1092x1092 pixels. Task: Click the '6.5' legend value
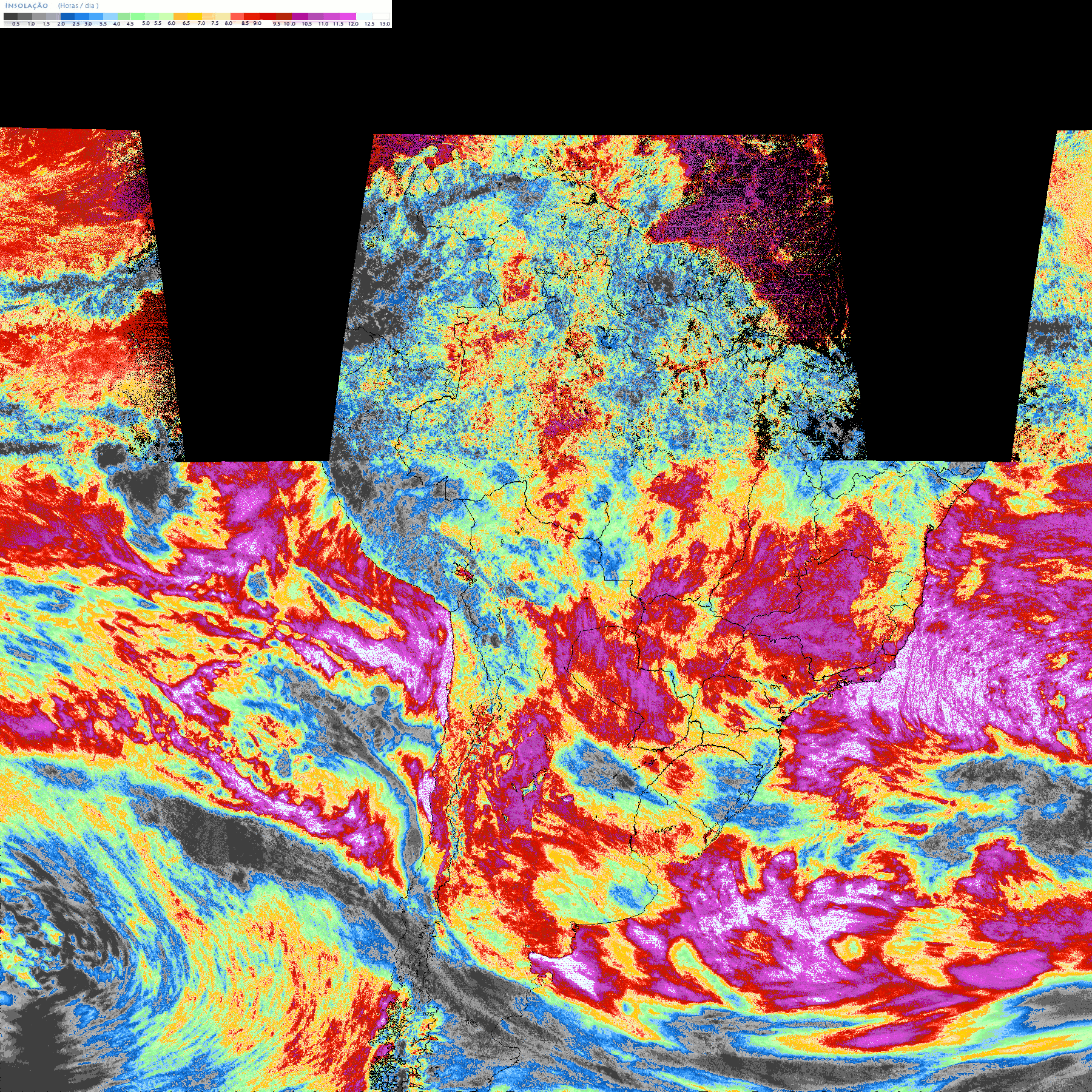186,23
